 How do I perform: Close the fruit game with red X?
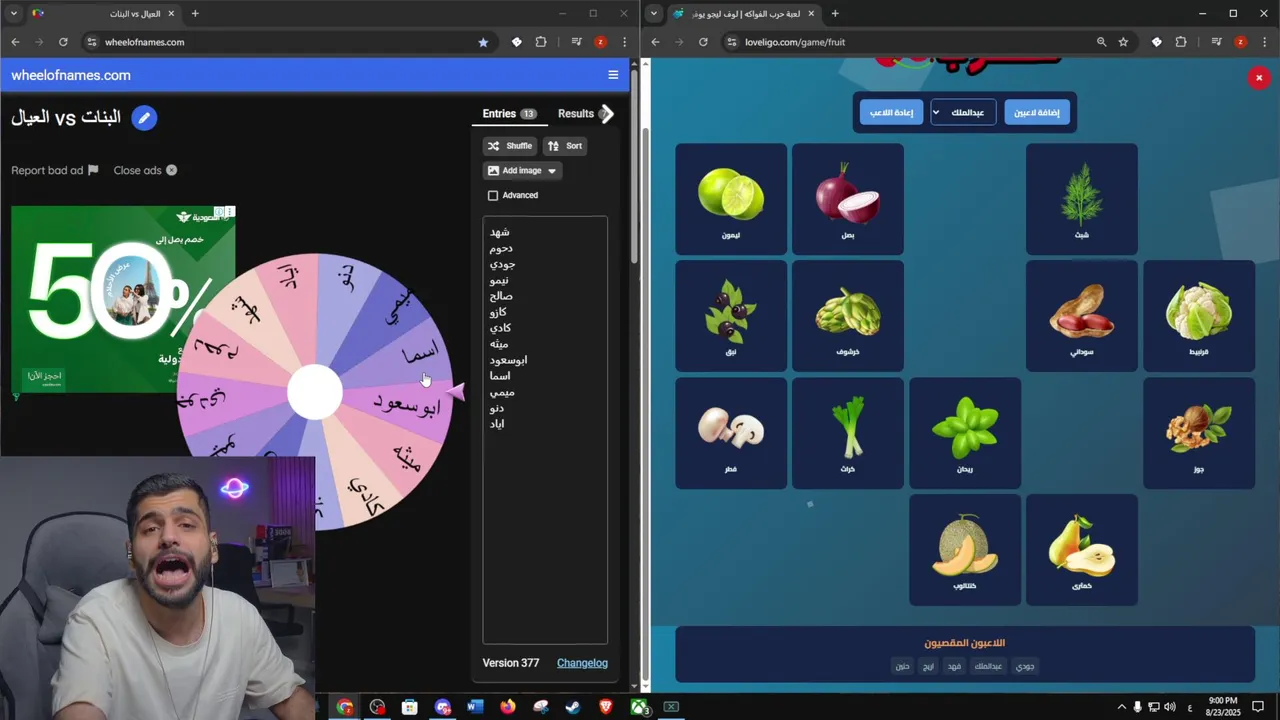[1259, 78]
